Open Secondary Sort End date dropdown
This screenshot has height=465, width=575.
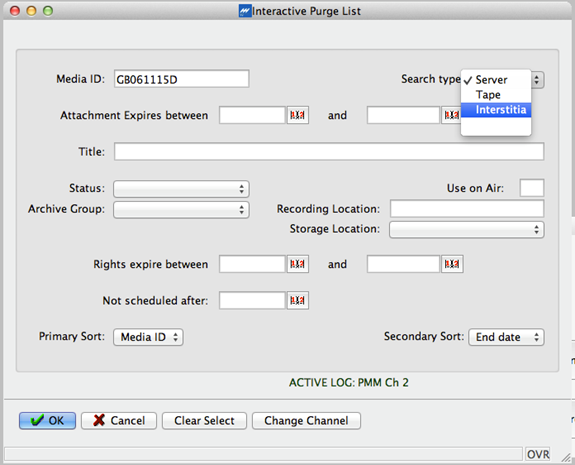pos(506,337)
